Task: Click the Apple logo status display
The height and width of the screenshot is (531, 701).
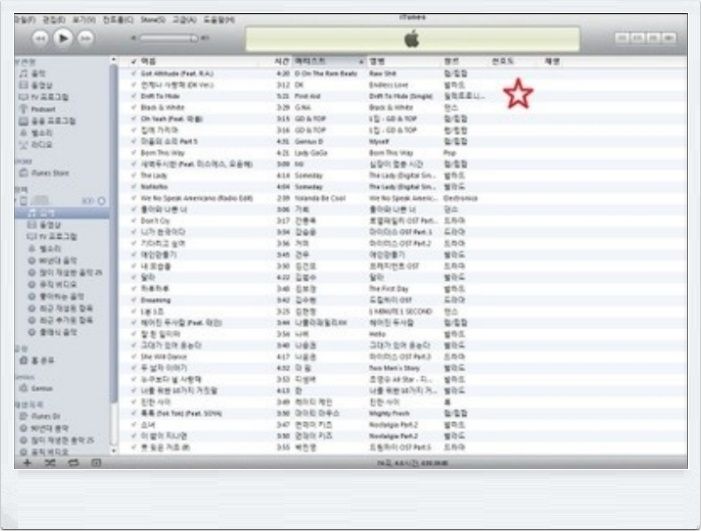Action: coord(412,39)
